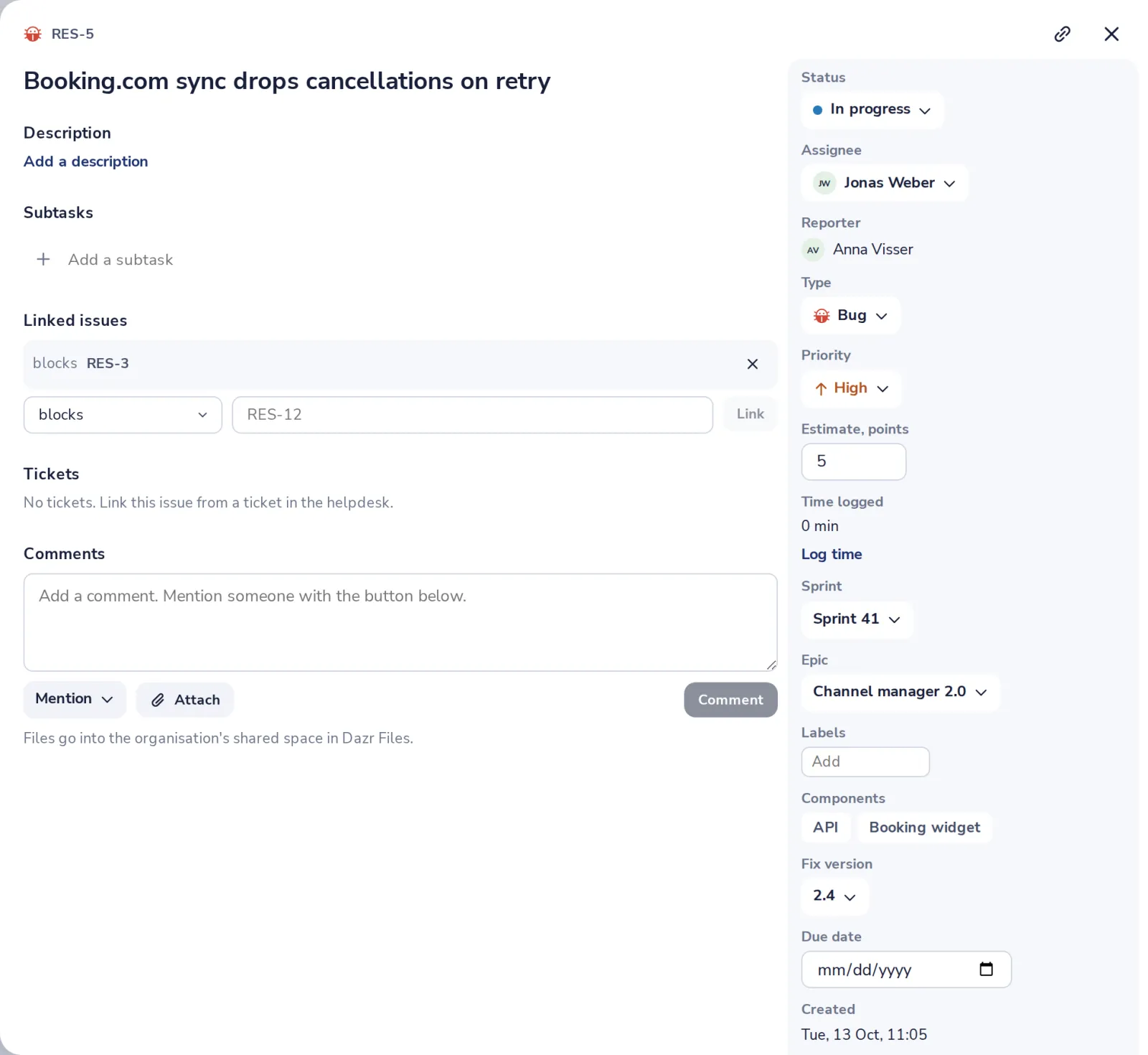Click the API component chip
This screenshot has width=1148, height=1055.
[825, 827]
